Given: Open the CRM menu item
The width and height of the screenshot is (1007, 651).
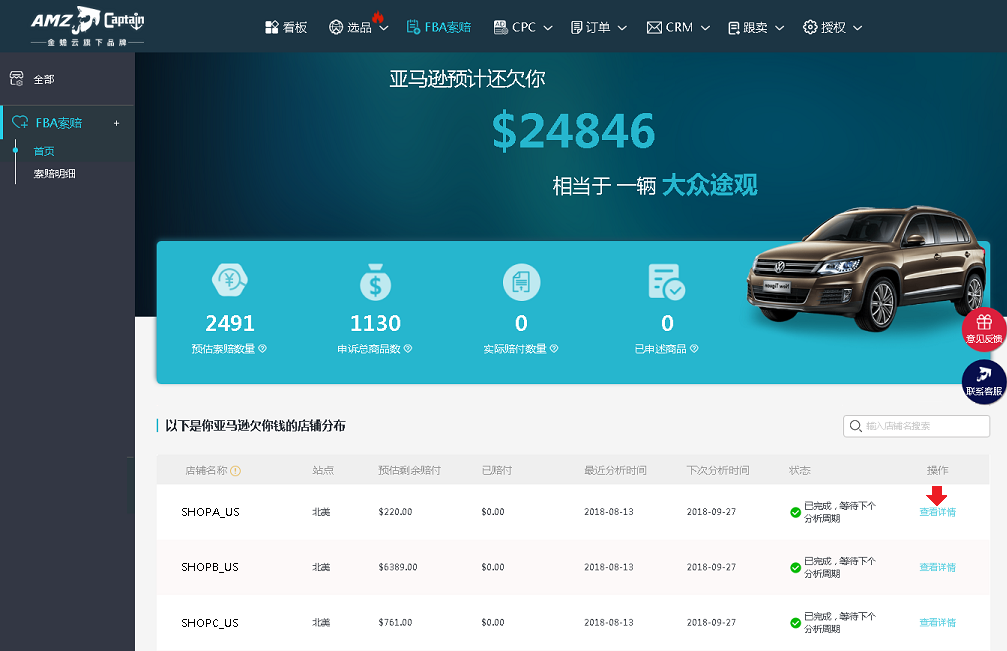Looking at the screenshot, I should (670, 27).
